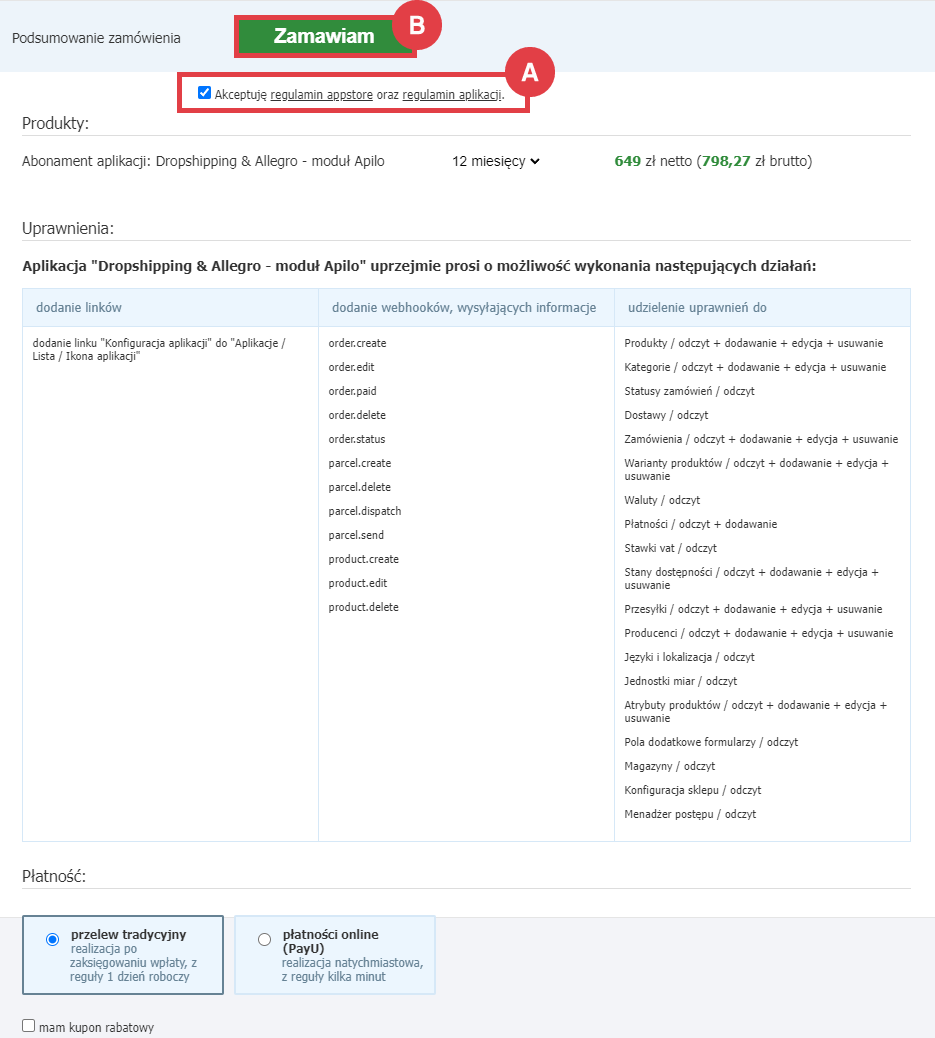Viewport: 935px width, 1038px height.
Task: Select the order.create webhook entry
Action: 357,343
